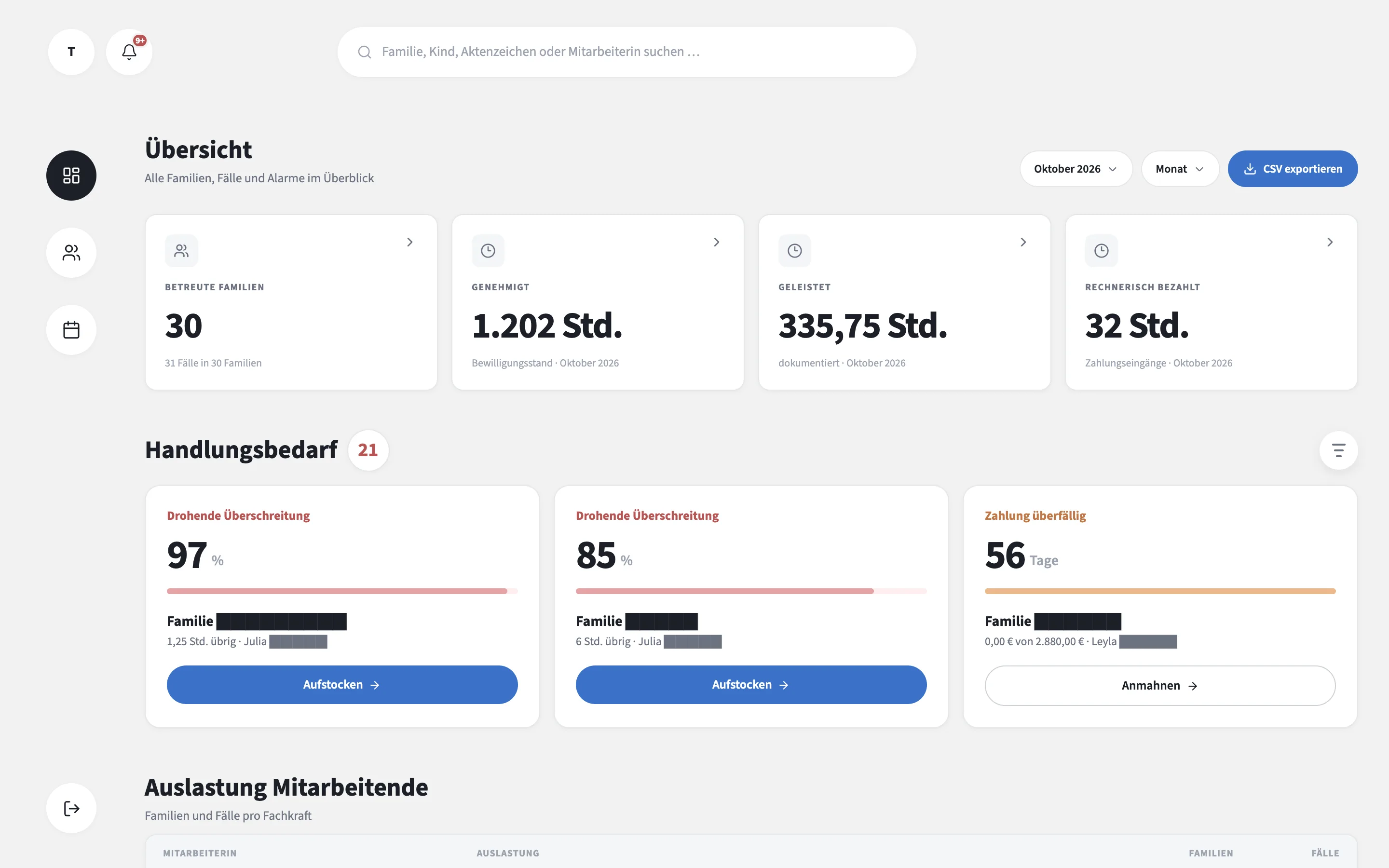Click the MITARBEITERIN column header
1389x868 pixels.
click(x=200, y=854)
